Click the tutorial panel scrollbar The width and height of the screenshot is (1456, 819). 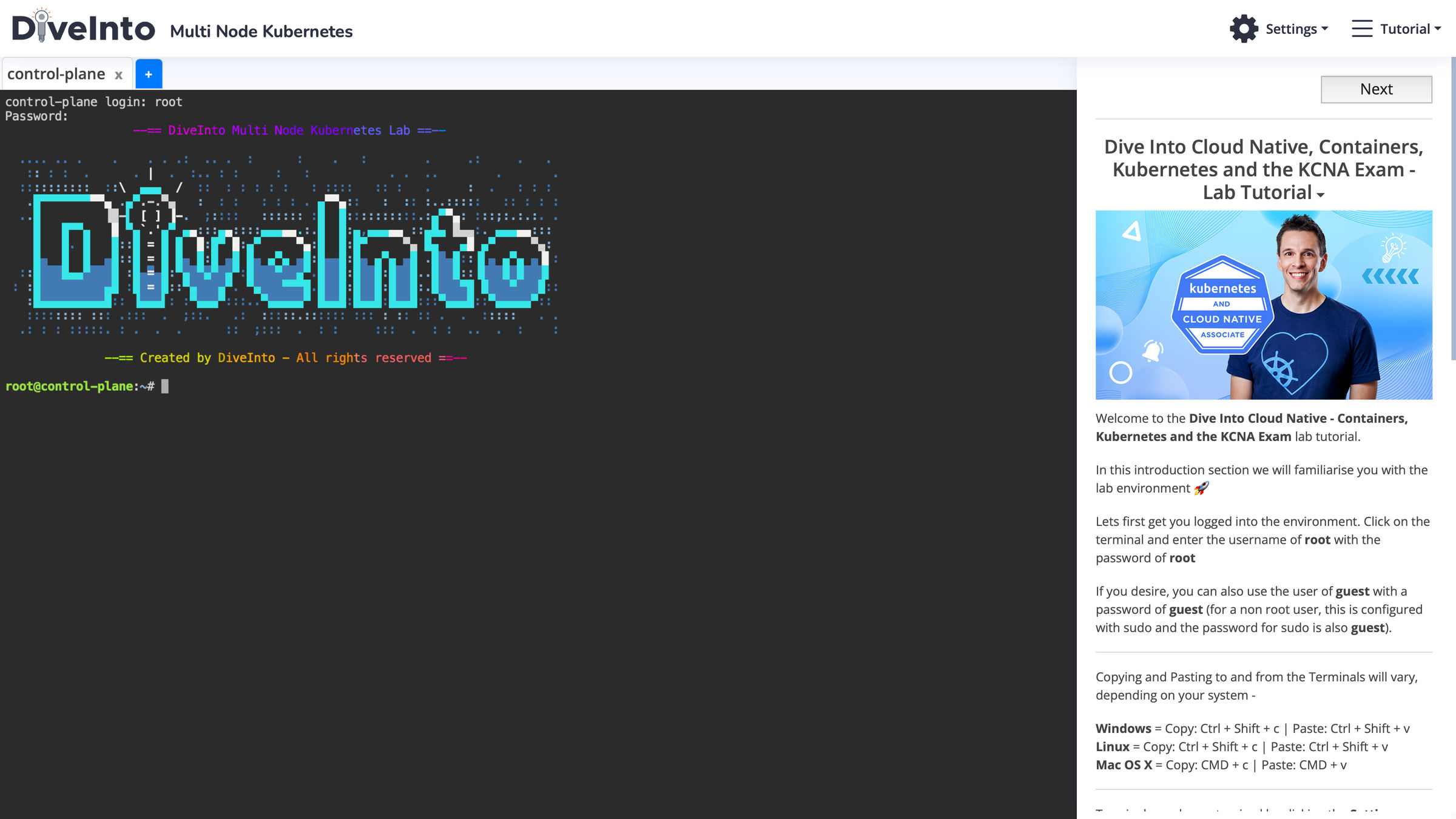[x=1452, y=209]
